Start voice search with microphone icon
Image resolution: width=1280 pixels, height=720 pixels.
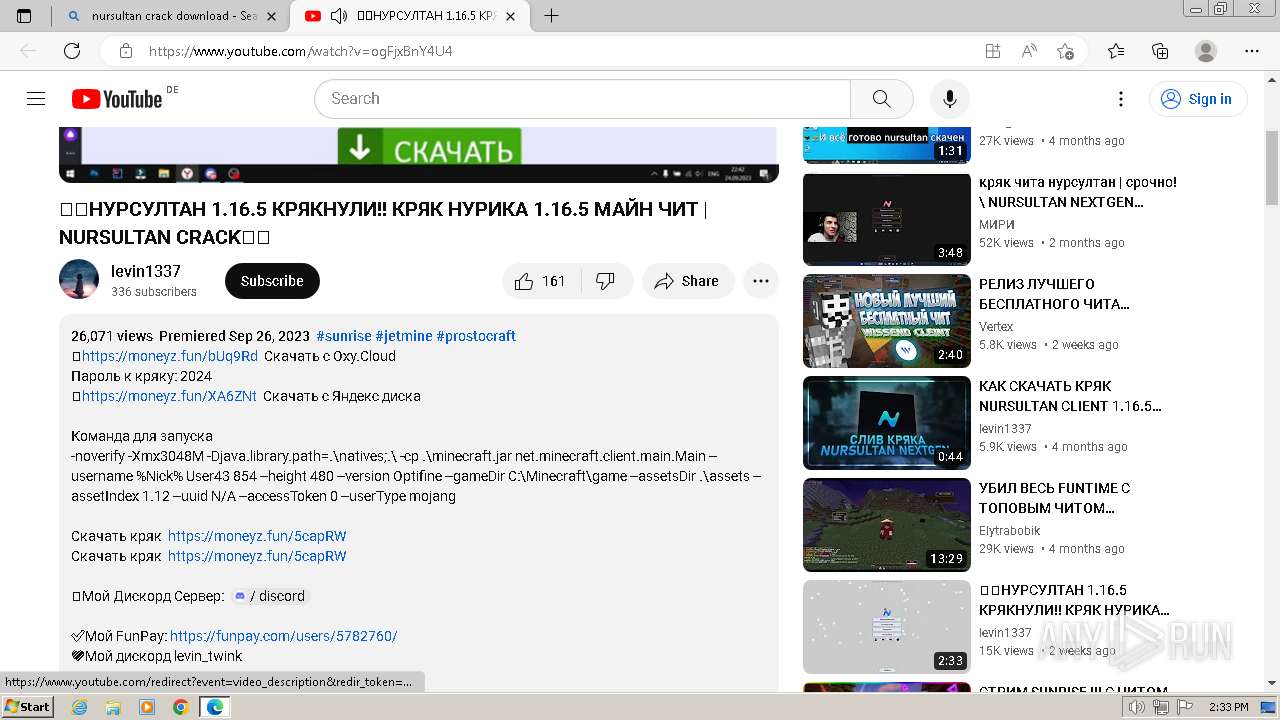point(950,98)
